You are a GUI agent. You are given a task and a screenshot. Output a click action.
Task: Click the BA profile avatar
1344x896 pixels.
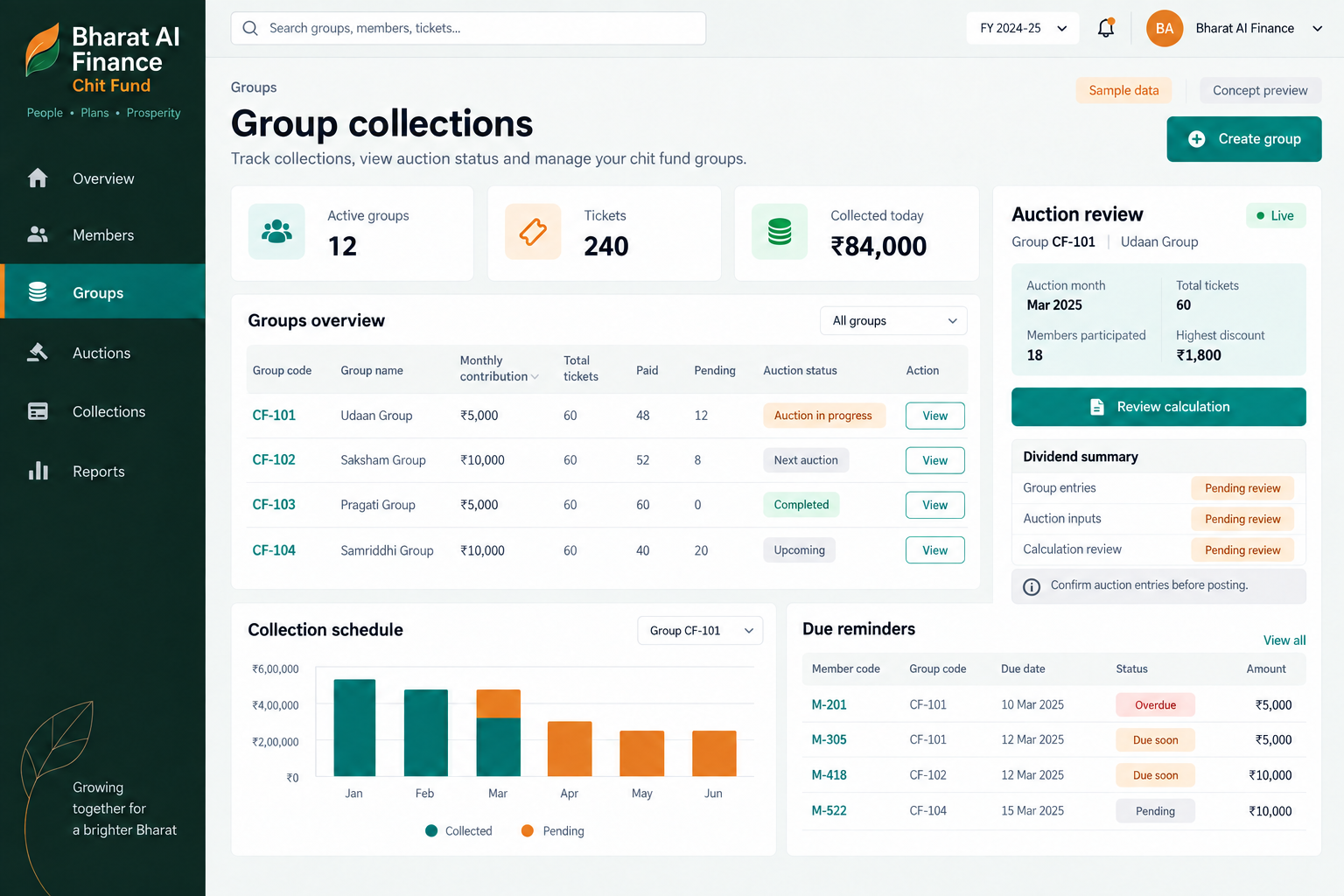click(1165, 28)
